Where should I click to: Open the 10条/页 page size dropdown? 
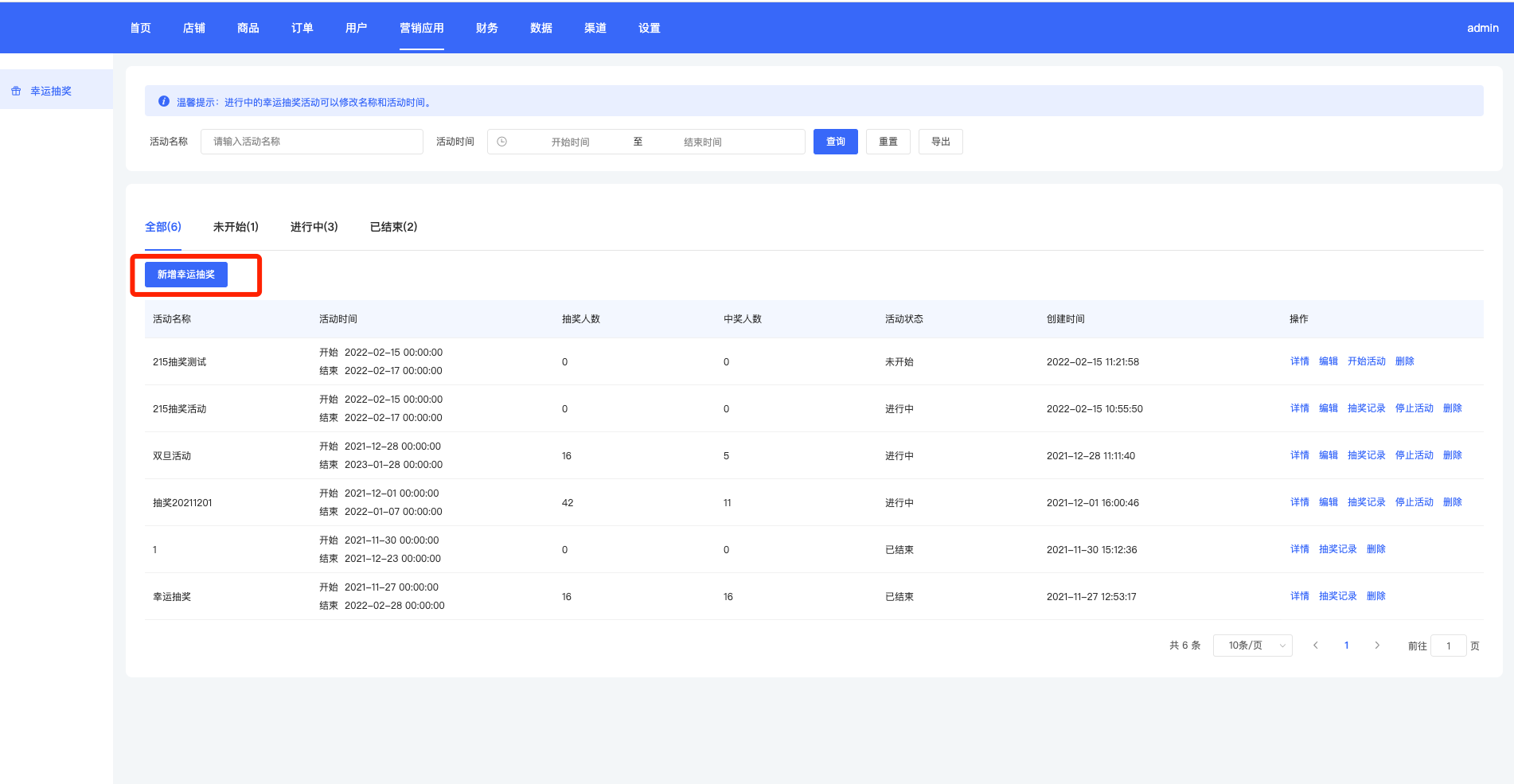[x=1252, y=646]
